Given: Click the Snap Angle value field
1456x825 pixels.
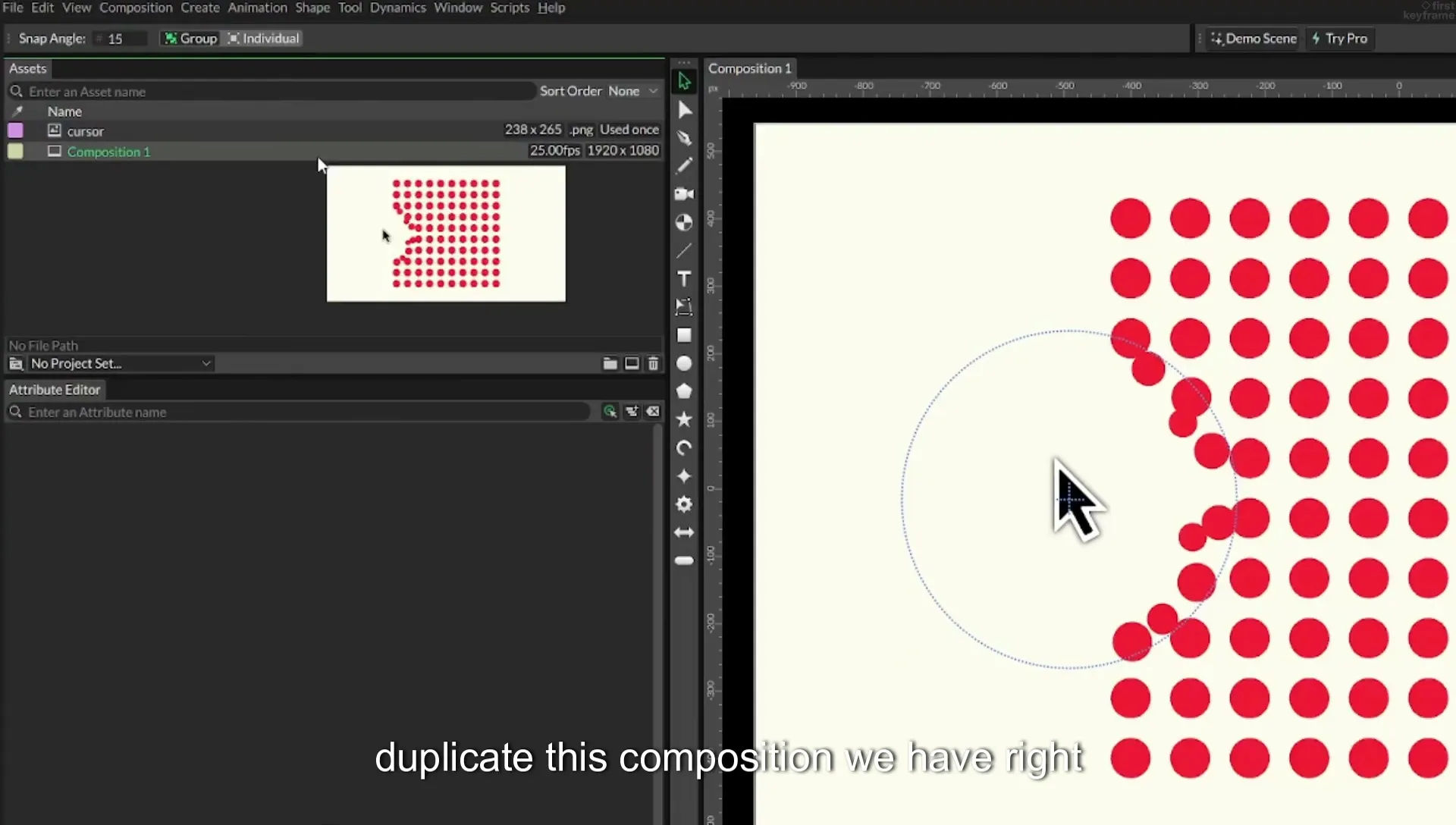Looking at the screenshot, I should click(x=121, y=39).
